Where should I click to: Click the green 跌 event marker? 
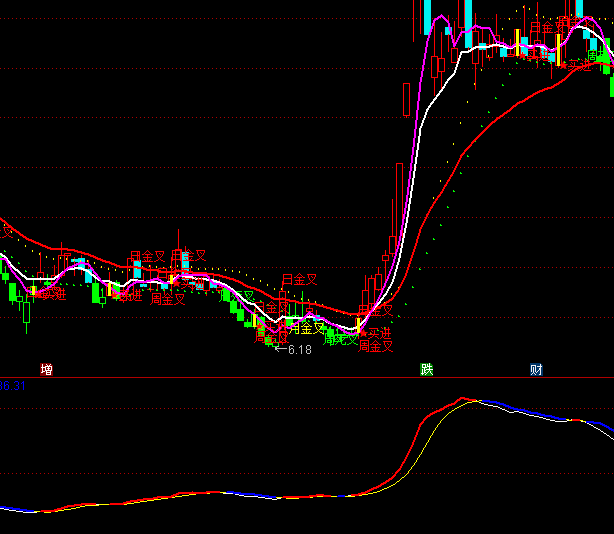pos(427,369)
